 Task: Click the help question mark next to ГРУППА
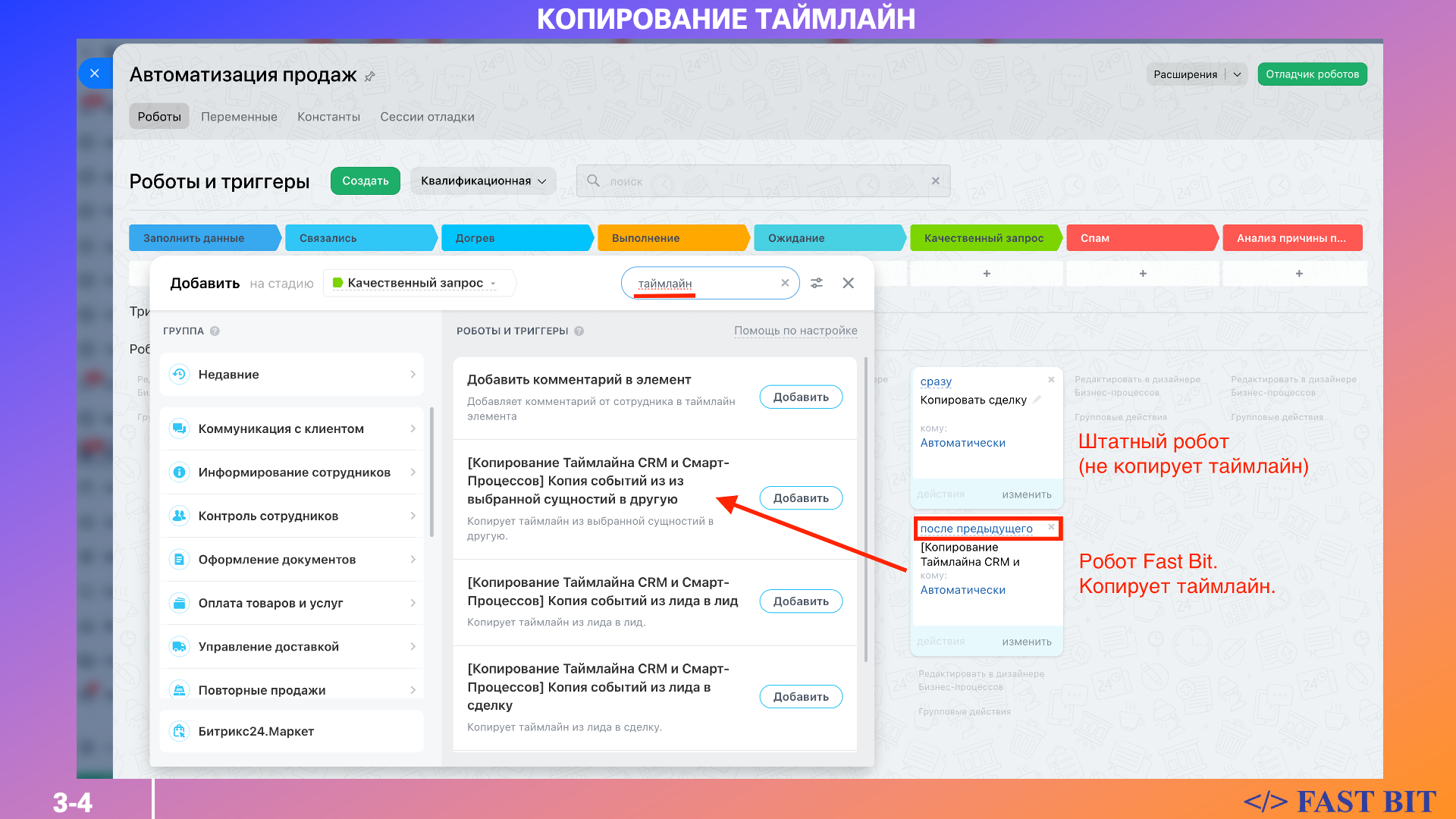215,331
